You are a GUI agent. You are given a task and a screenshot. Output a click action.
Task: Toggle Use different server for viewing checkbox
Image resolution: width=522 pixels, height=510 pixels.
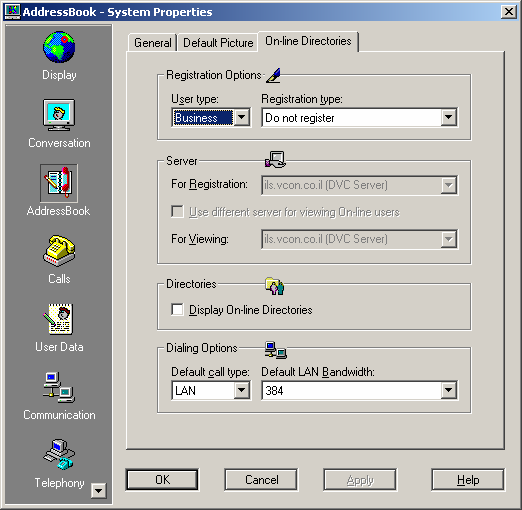click(177, 211)
